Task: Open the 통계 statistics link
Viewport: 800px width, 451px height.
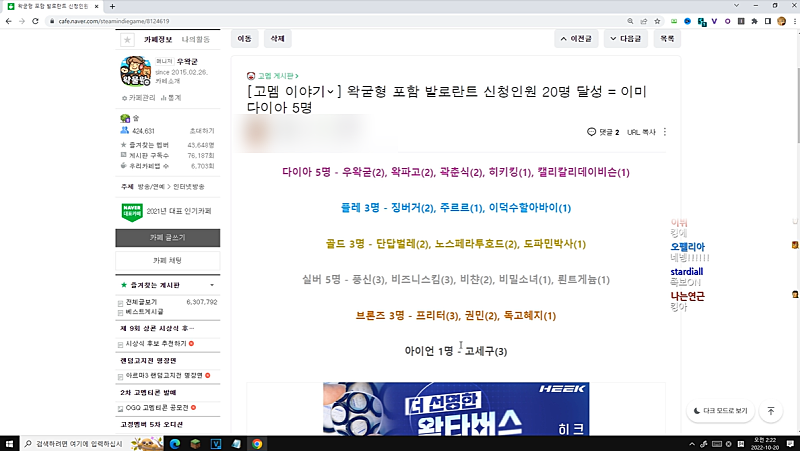Action: click(x=171, y=98)
